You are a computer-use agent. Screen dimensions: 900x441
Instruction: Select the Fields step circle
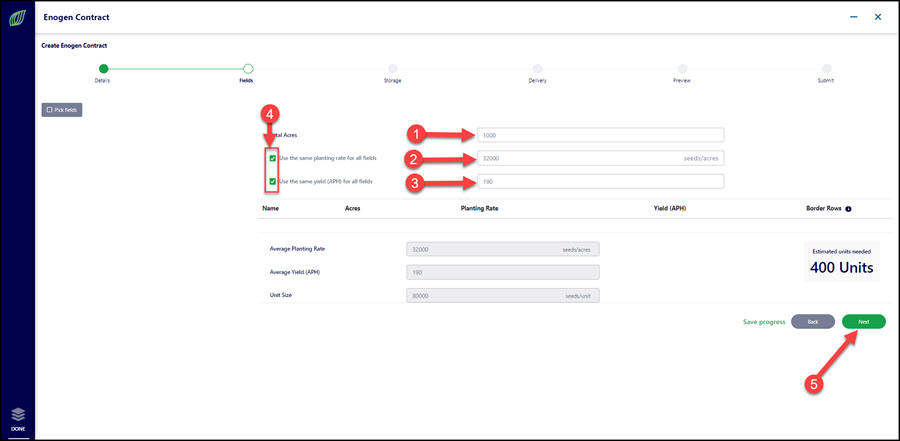point(248,69)
